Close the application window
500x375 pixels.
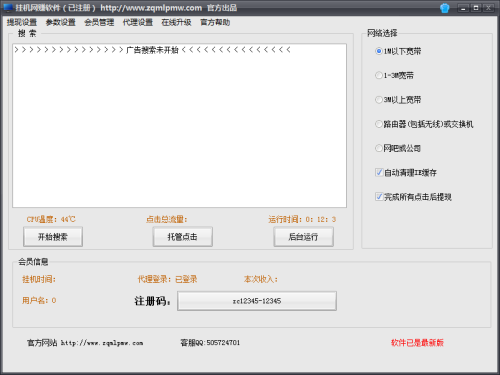click(488, 8)
